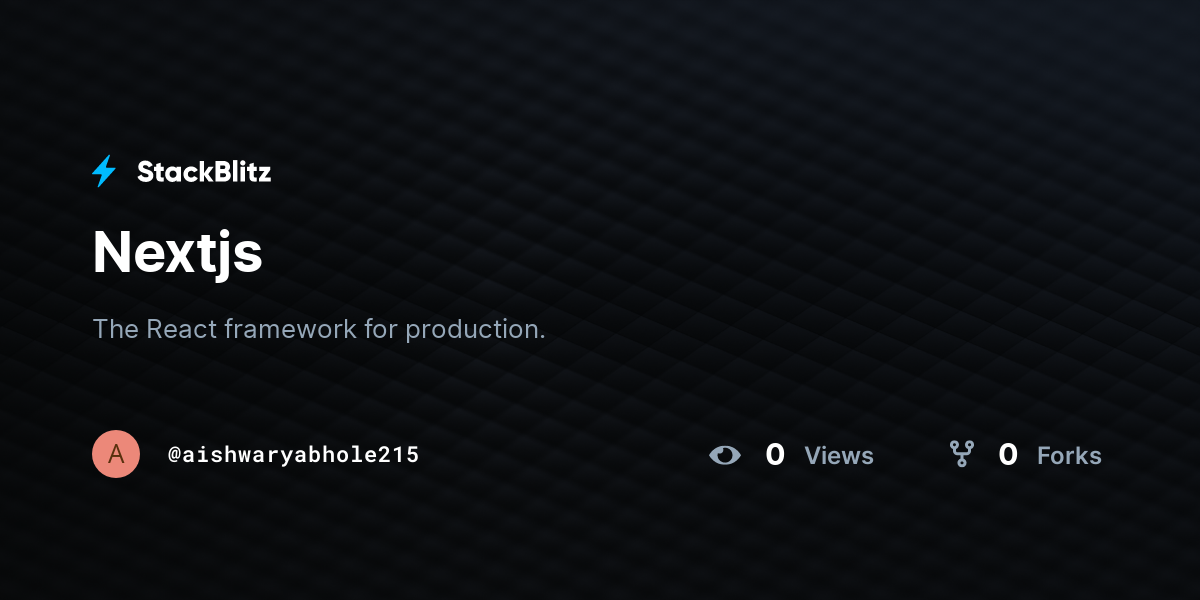The height and width of the screenshot is (600, 1200).
Task: Click the fork icon beside Forks
Action: [962, 455]
